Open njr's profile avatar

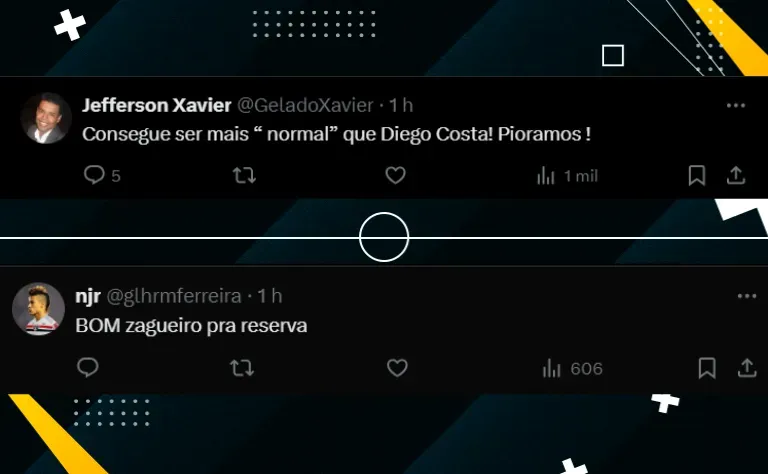38,309
